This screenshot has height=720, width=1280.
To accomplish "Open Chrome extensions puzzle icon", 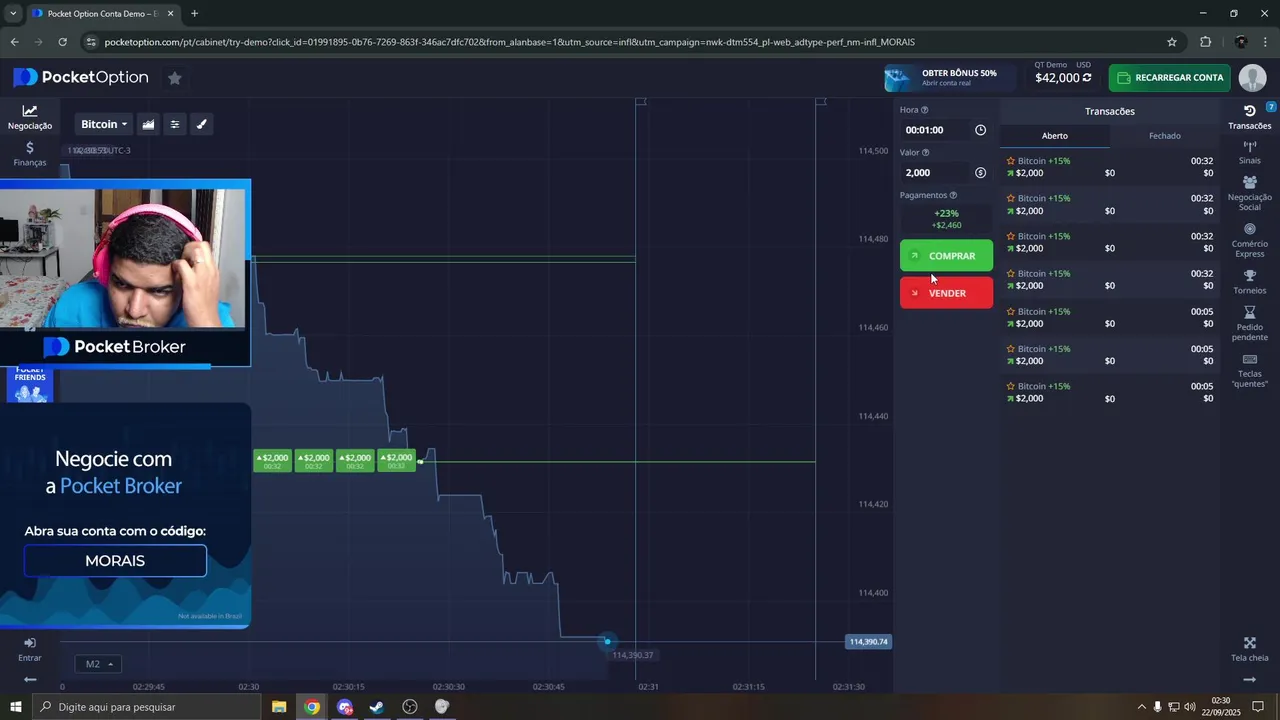I will tap(1205, 42).
